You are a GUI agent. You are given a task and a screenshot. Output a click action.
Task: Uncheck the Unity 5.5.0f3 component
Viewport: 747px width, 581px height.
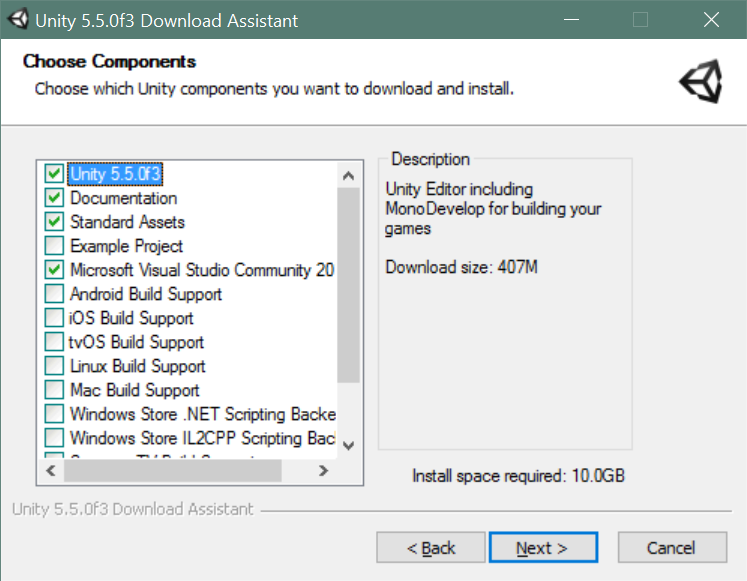click(x=54, y=174)
